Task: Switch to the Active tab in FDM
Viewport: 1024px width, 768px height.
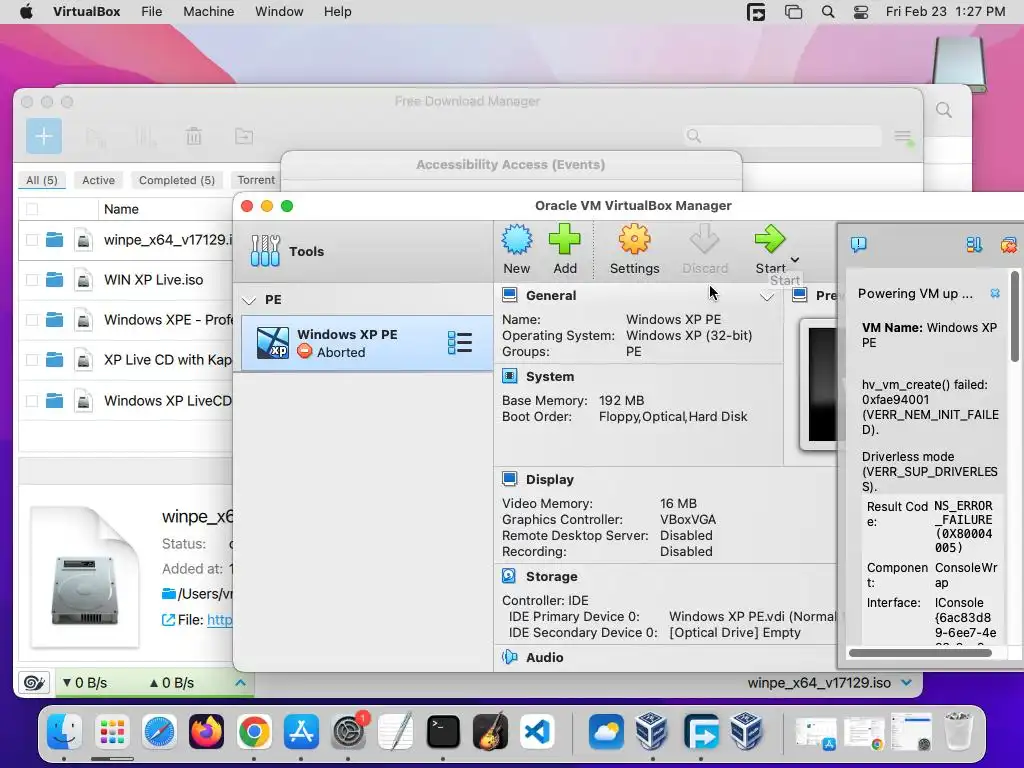Action: coord(98,180)
